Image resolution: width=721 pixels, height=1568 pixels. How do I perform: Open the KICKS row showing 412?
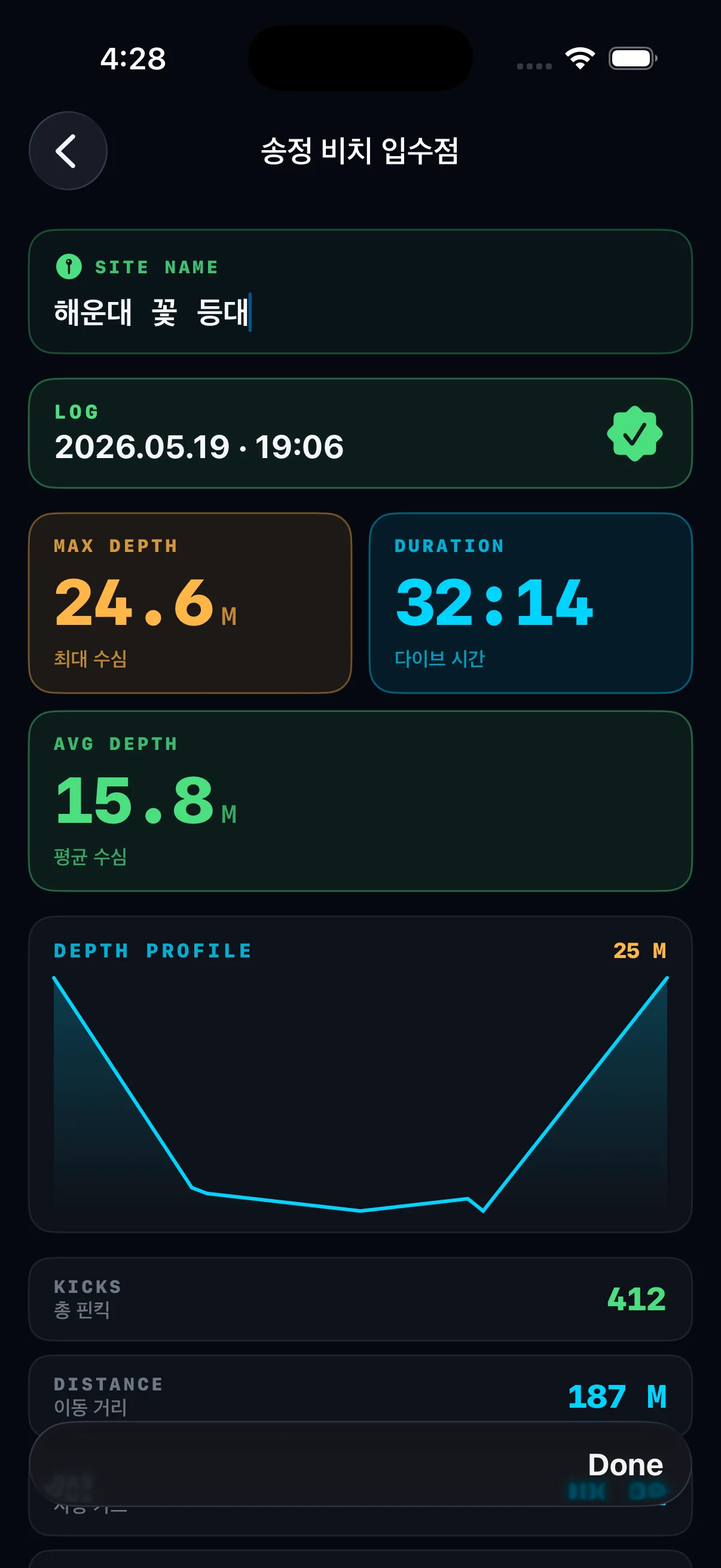[x=360, y=1299]
